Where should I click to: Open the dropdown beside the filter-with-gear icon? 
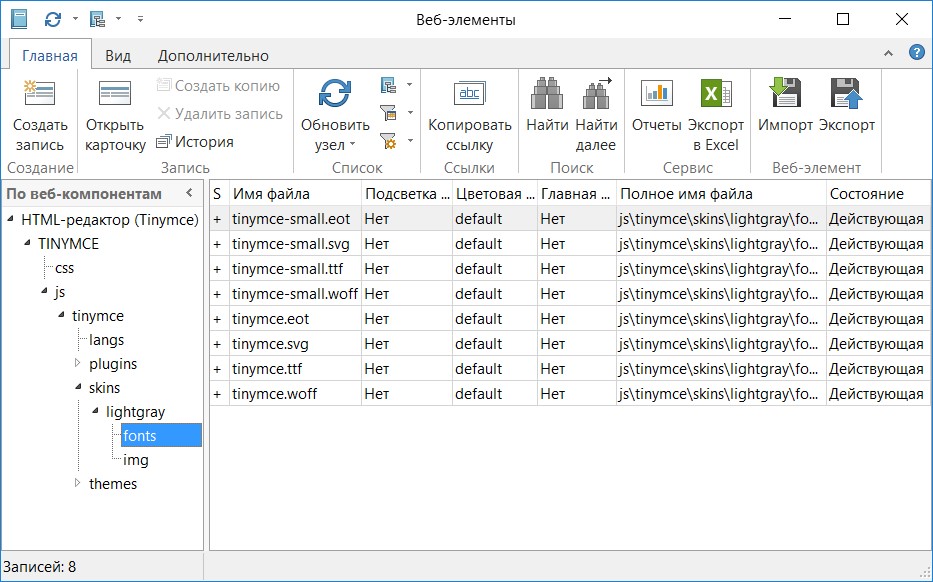[409, 141]
